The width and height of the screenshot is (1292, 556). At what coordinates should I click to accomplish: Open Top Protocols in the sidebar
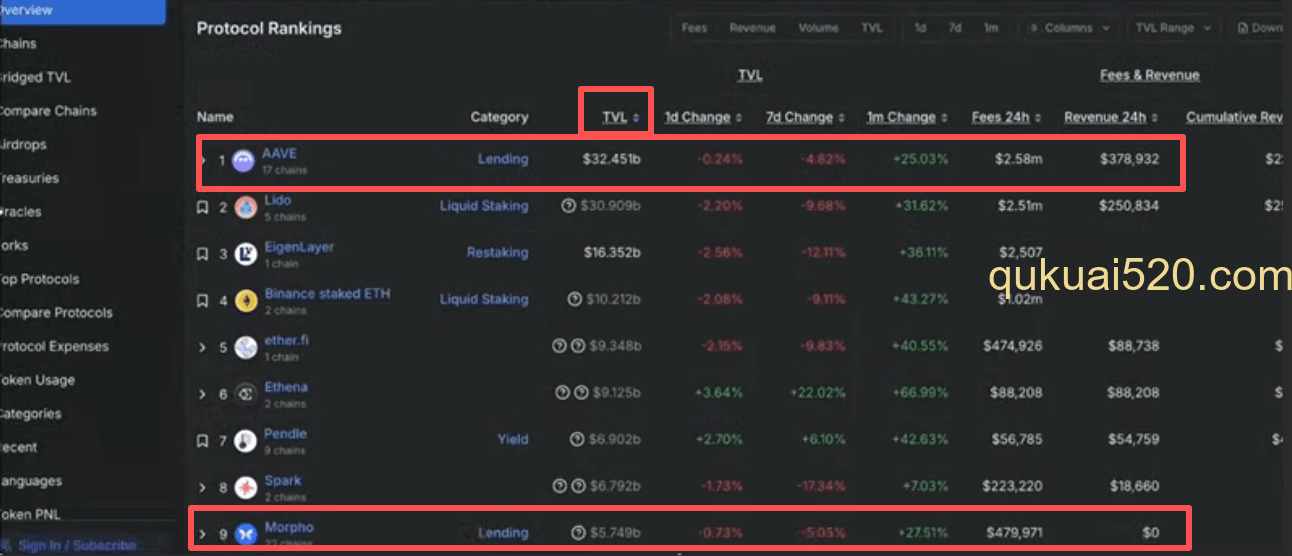[39, 279]
